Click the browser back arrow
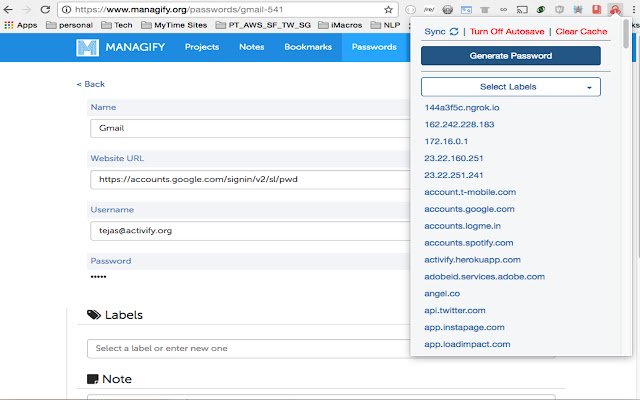Viewport: 640px width, 400px height. [8, 9]
